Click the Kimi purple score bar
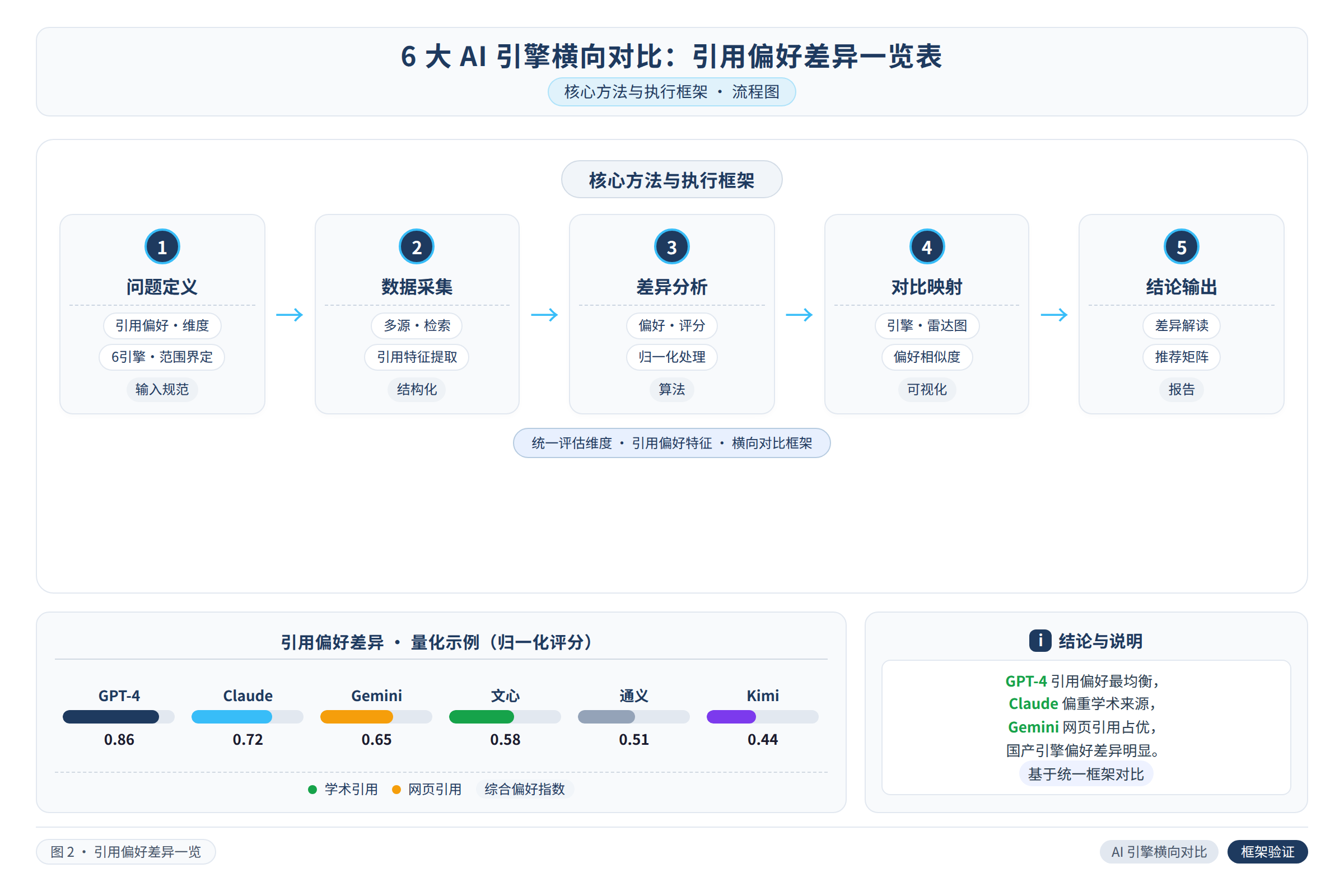 pyautogui.click(x=762, y=717)
